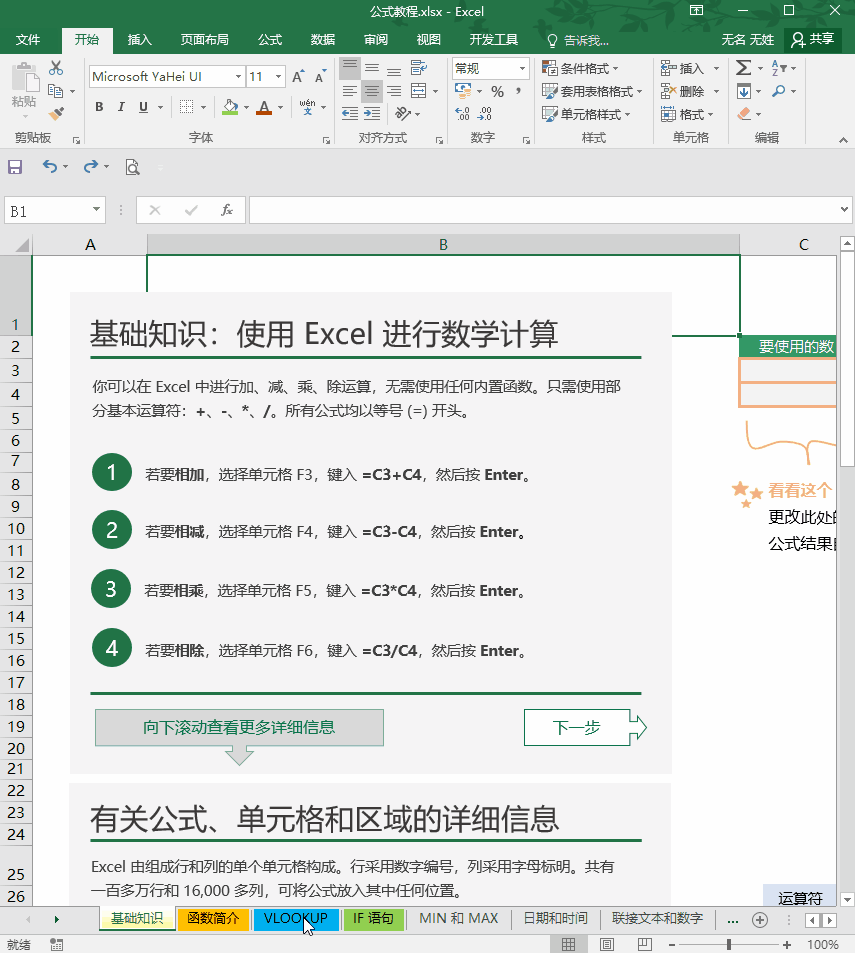
Task: Click 向下滚动查看更多详细信息 button
Action: pyautogui.click(x=239, y=727)
